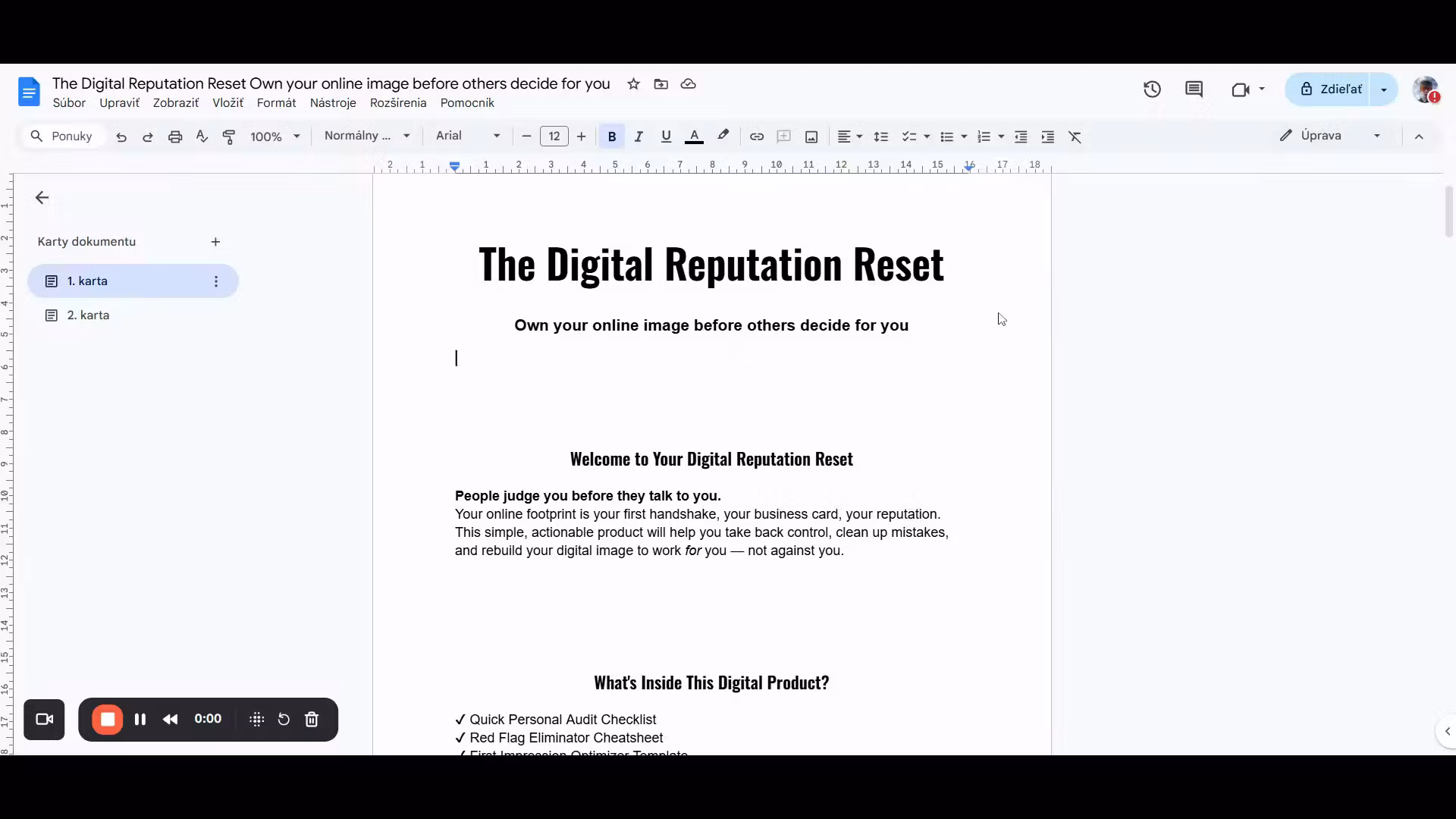
Task: Click the font size input field
Action: click(554, 136)
